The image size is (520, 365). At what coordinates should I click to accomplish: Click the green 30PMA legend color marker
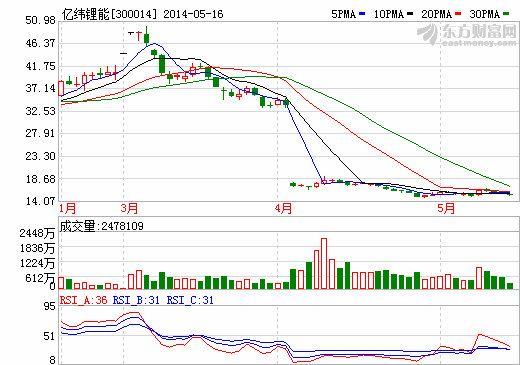click(x=506, y=14)
